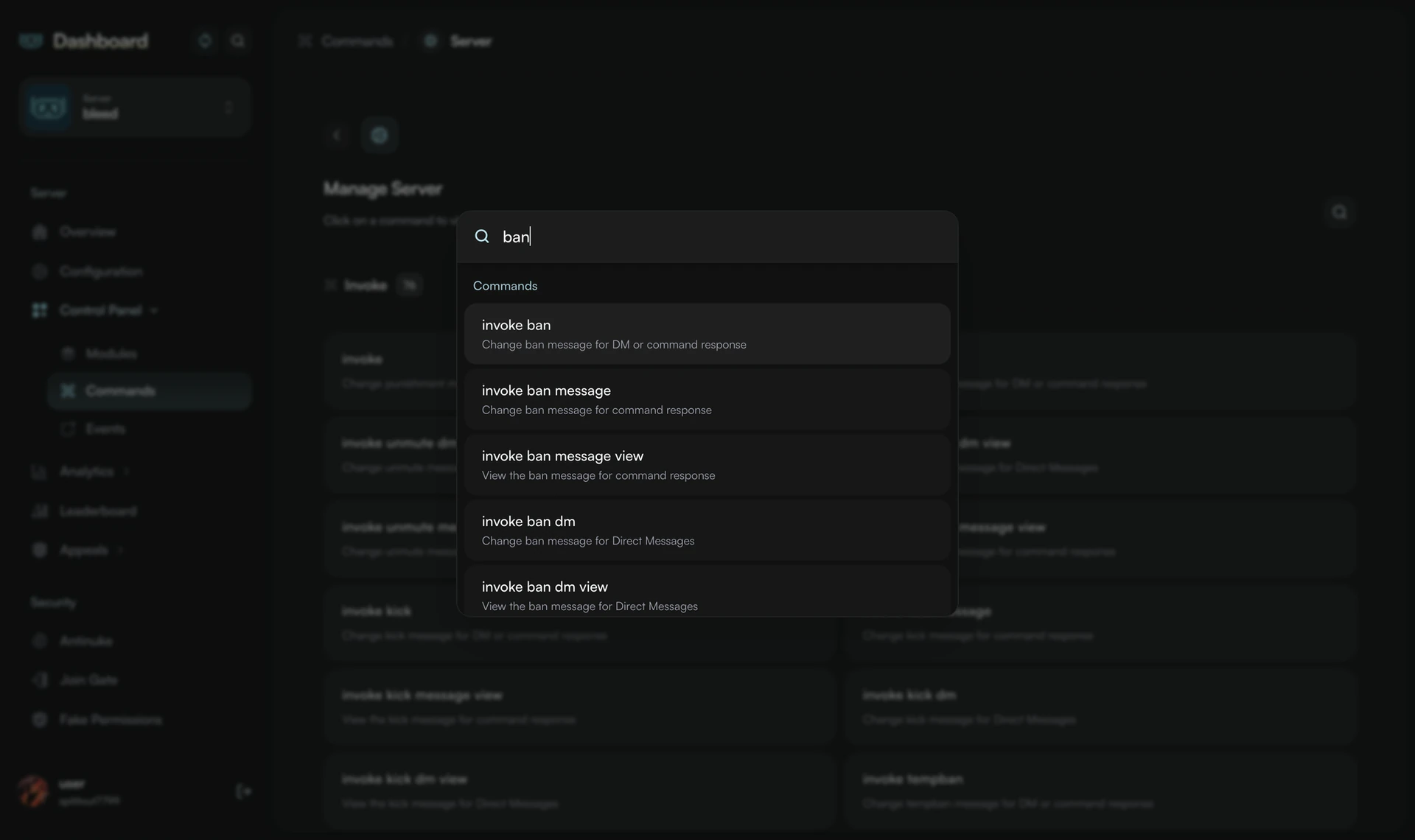Open the "invoke kick dm view" card
This screenshot has width=1415, height=840.
click(579, 791)
